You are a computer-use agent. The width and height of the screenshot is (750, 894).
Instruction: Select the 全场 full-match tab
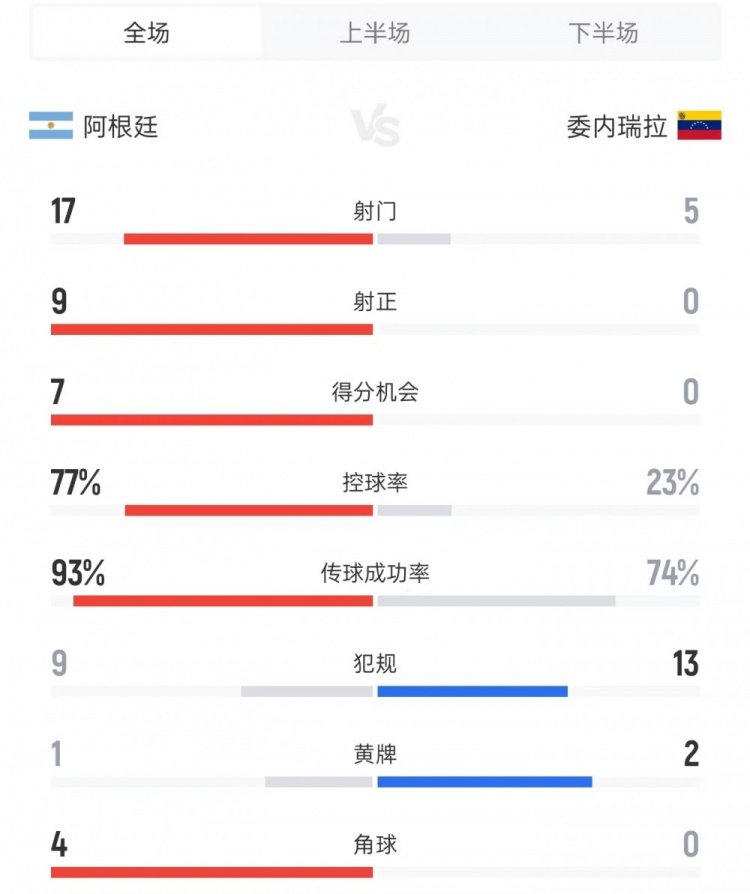click(x=147, y=32)
